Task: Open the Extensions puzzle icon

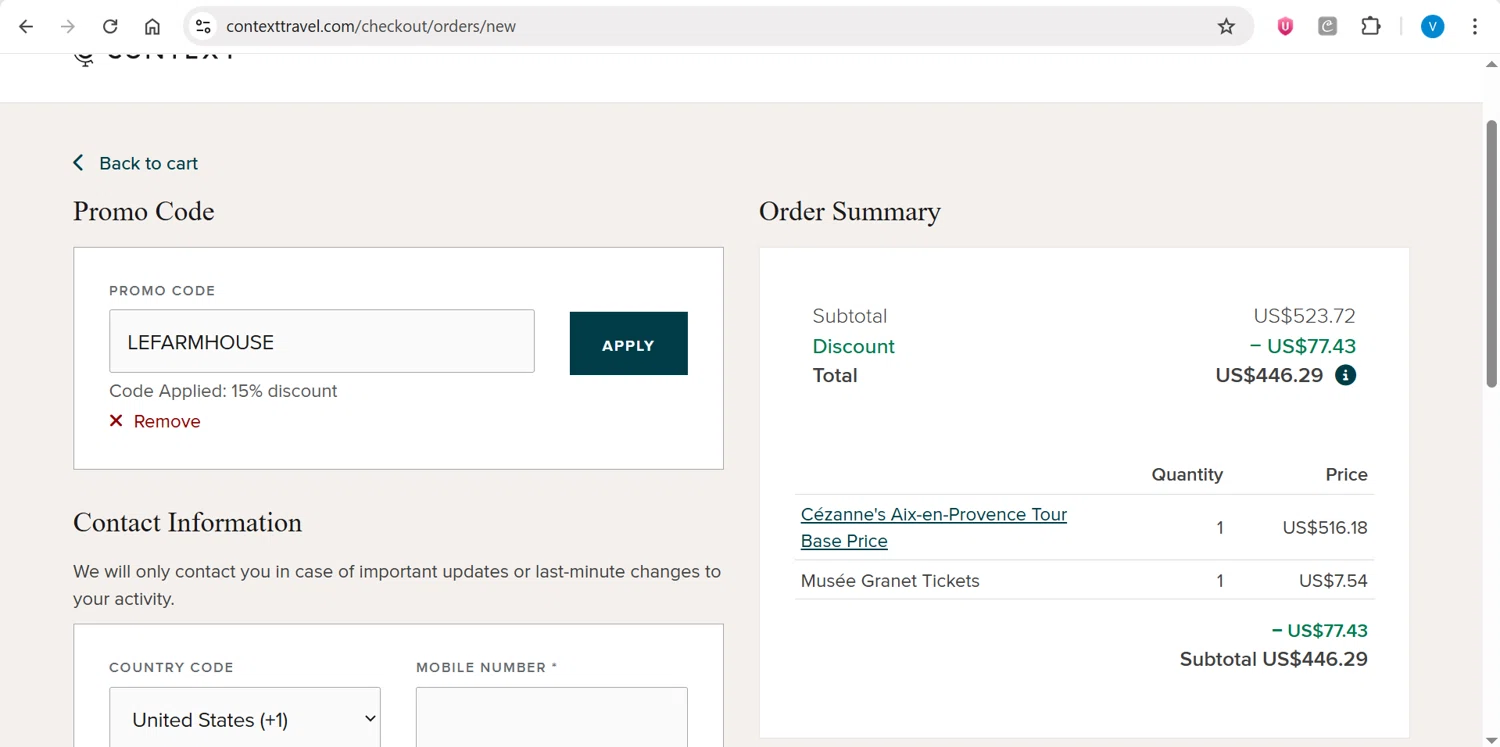Action: click(x=1371, y=26)
